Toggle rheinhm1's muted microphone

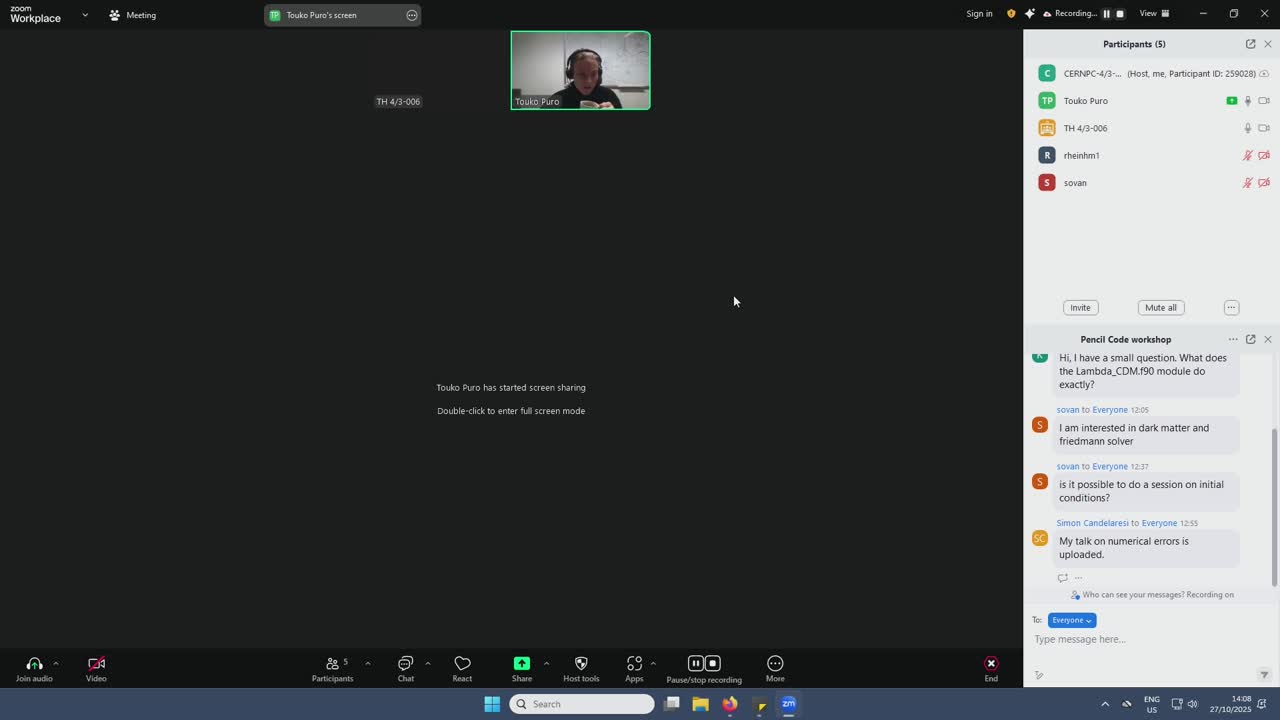click(x=1247, y=156)
